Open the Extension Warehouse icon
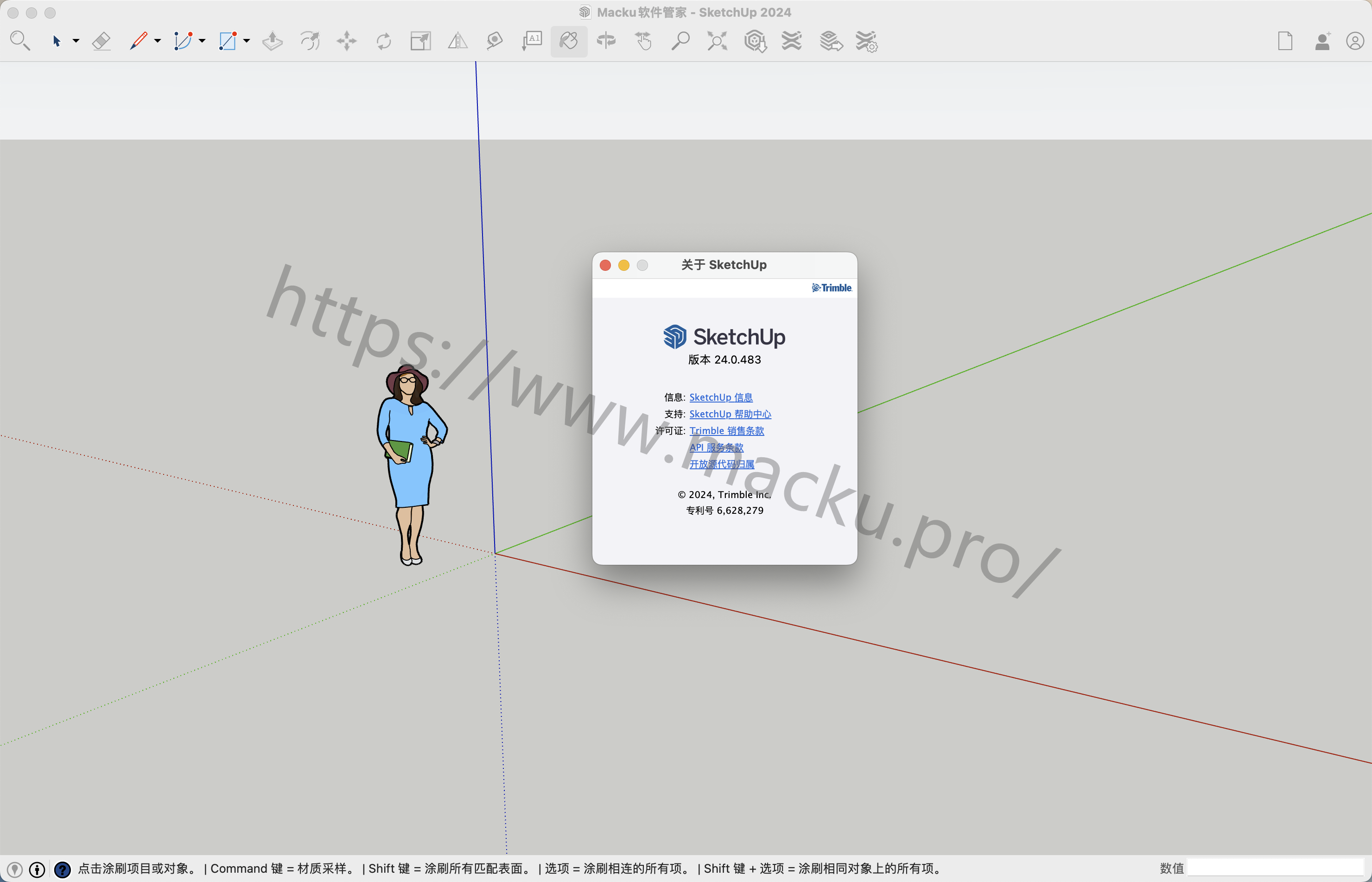1372x882 pixels. [x=792, y=41]
